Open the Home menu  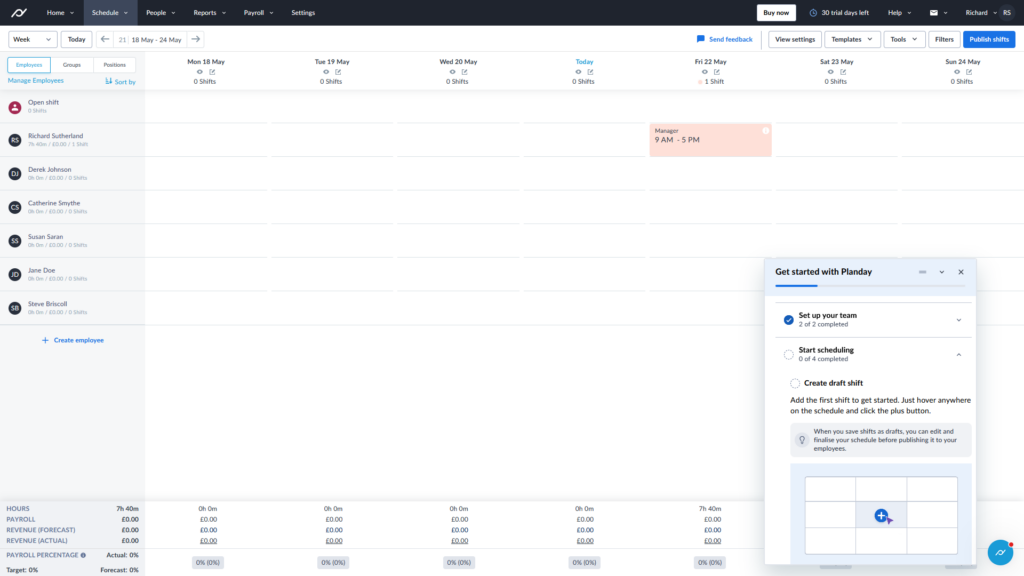tap(60, 12)
